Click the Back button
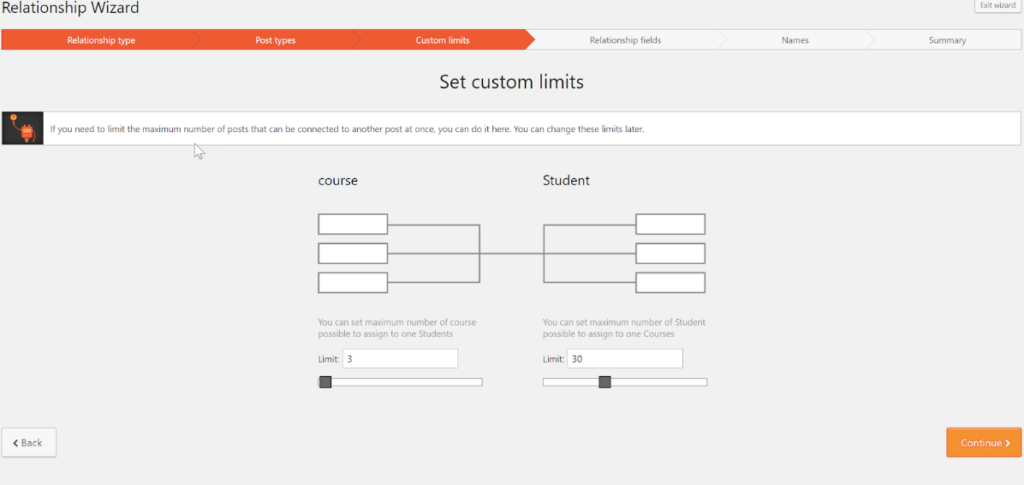Image resolution: width=1024 pixels, height=485 pixels. point(29,442)
